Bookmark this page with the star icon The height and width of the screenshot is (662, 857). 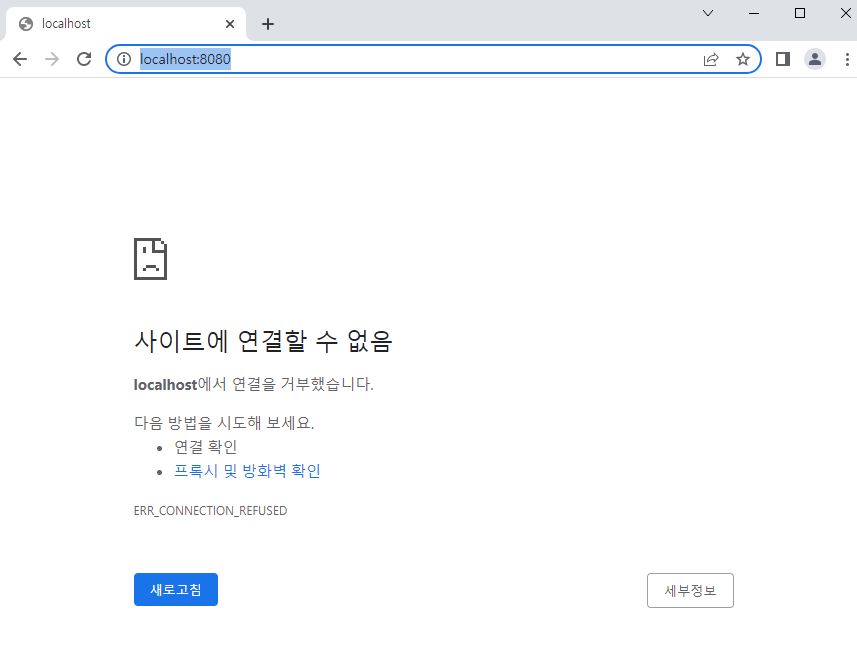click(742, 59)
